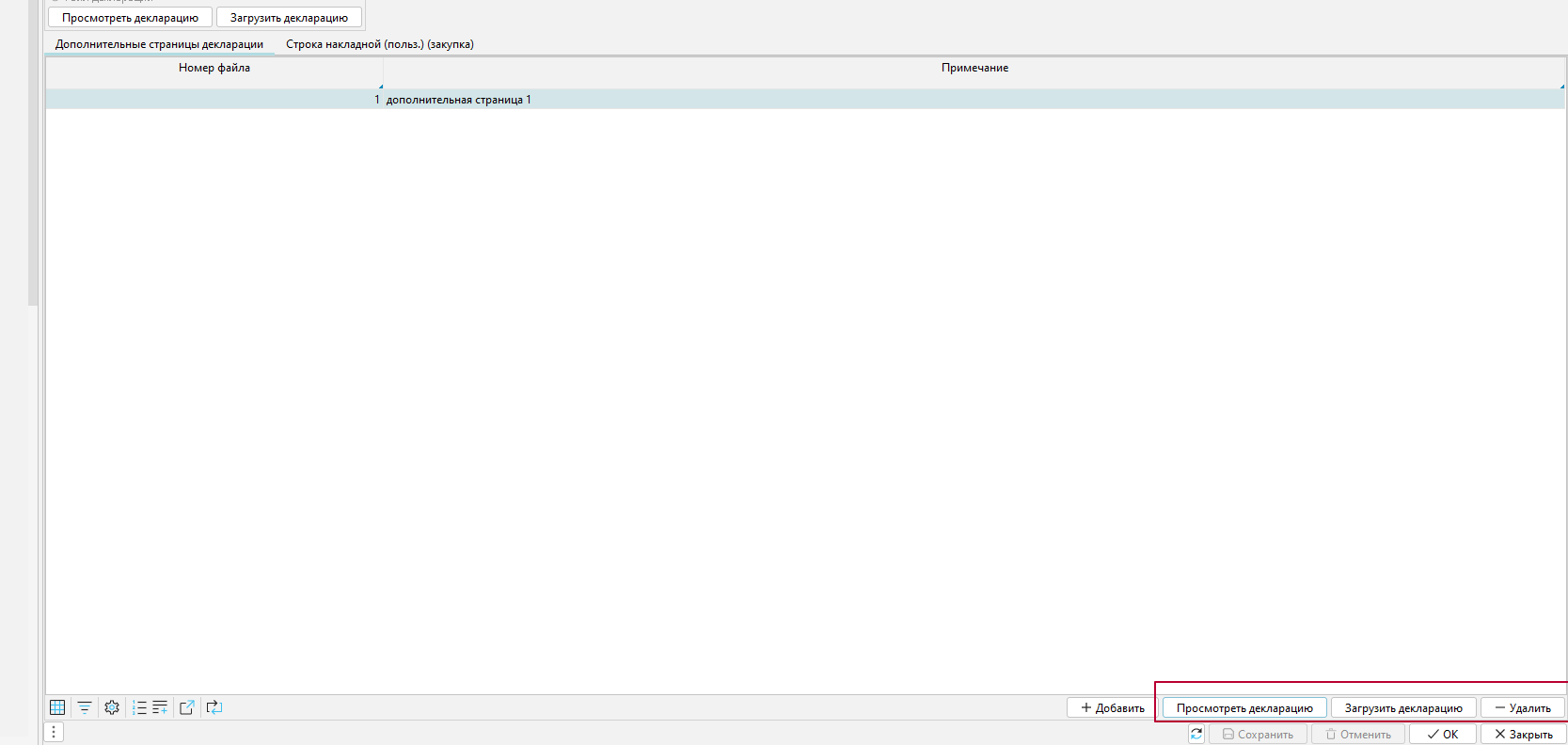Confirm with the OK button
Screen dimensions: 1568x745
click(x=1442, y=734)
